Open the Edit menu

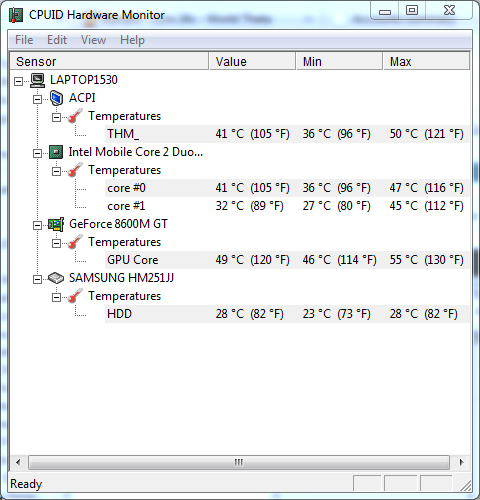coord(57,40)
